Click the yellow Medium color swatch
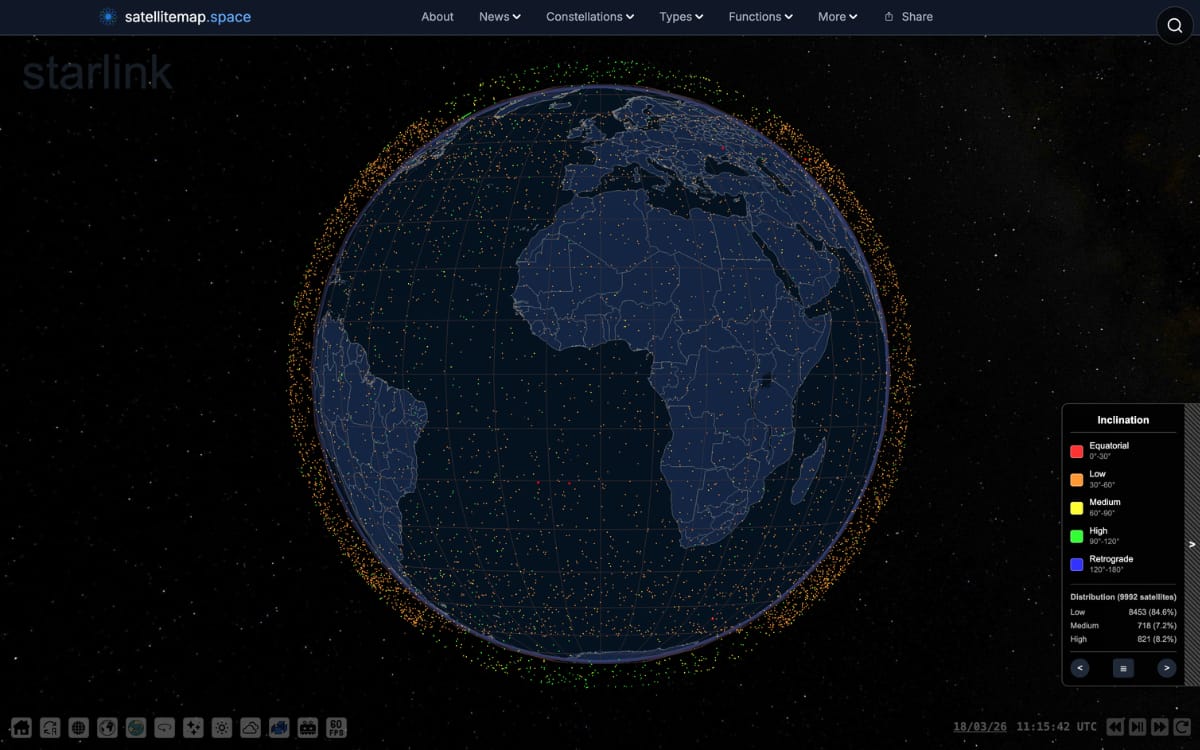This screenshot has height=750, width=1200. pyautogui.click(x=1077, y=507)
